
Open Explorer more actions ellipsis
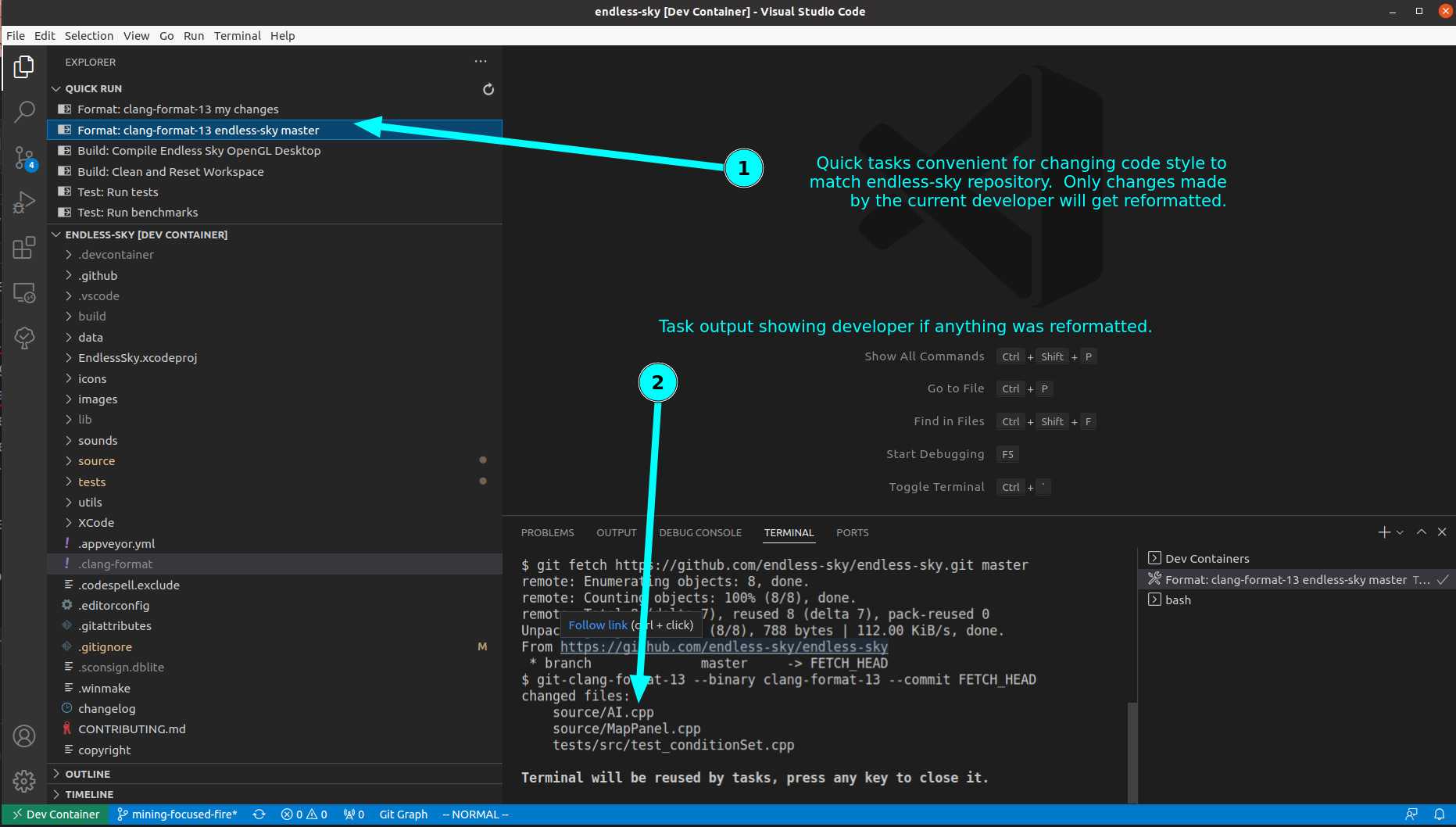(x=481, y=62)
